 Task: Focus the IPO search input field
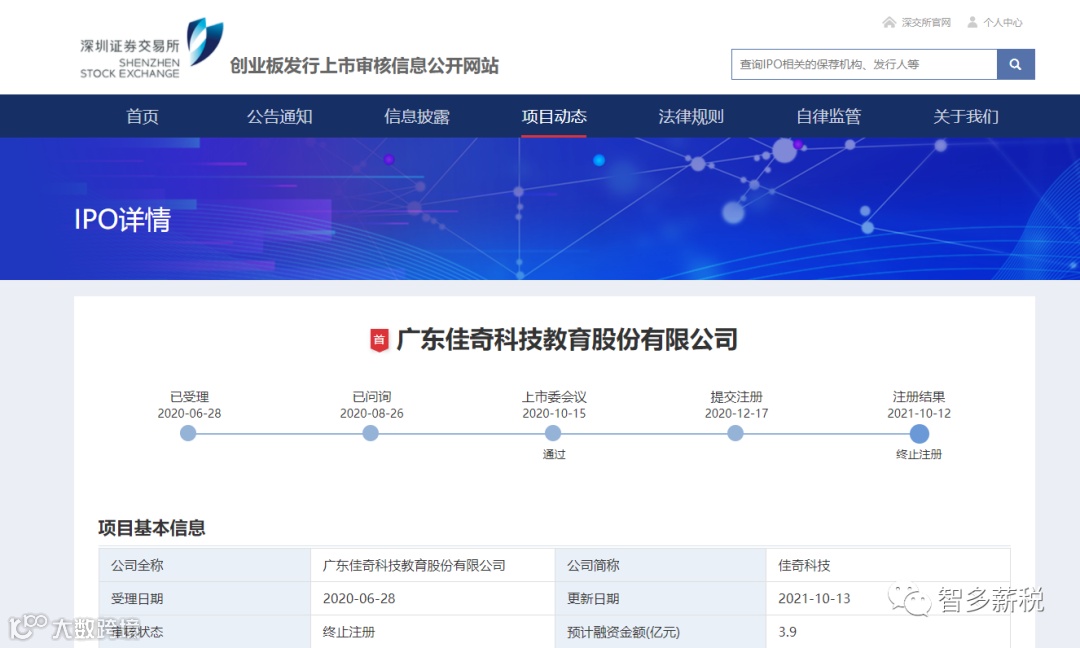tap(864, 64)
